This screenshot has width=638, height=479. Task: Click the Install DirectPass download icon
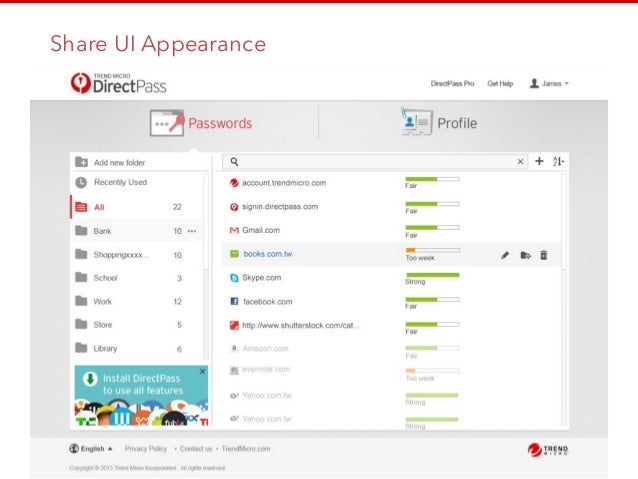tap(90, 379)
